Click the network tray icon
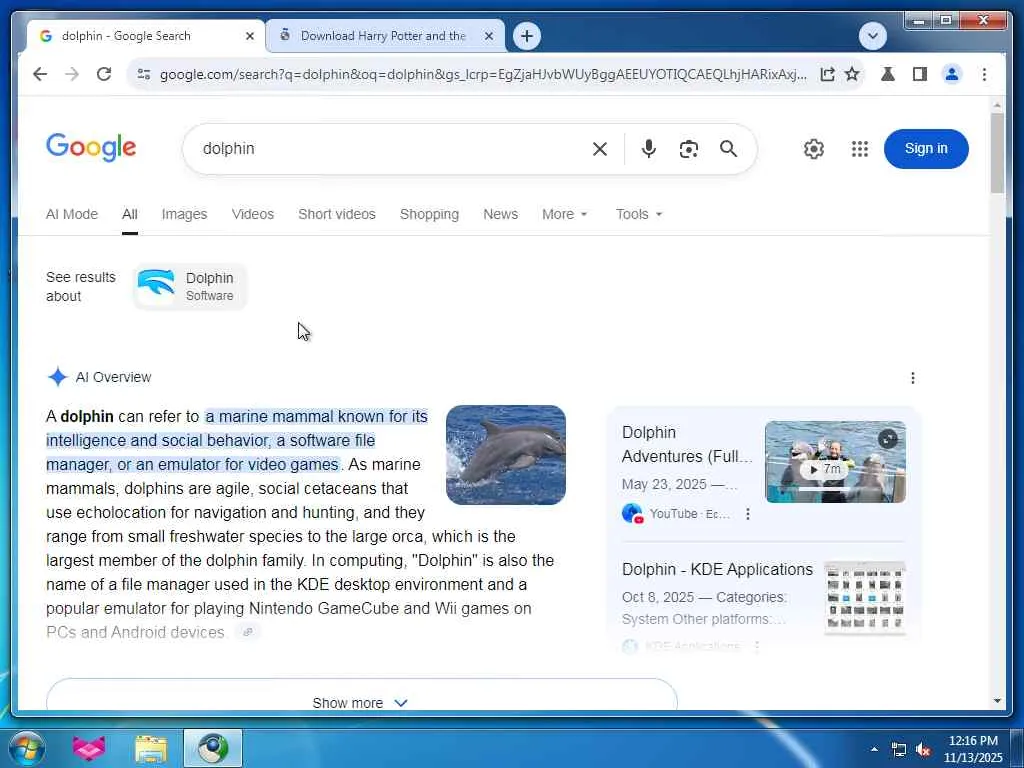Image resolution: width=1024 pixels, height=768 pixels. coord(899,750)
